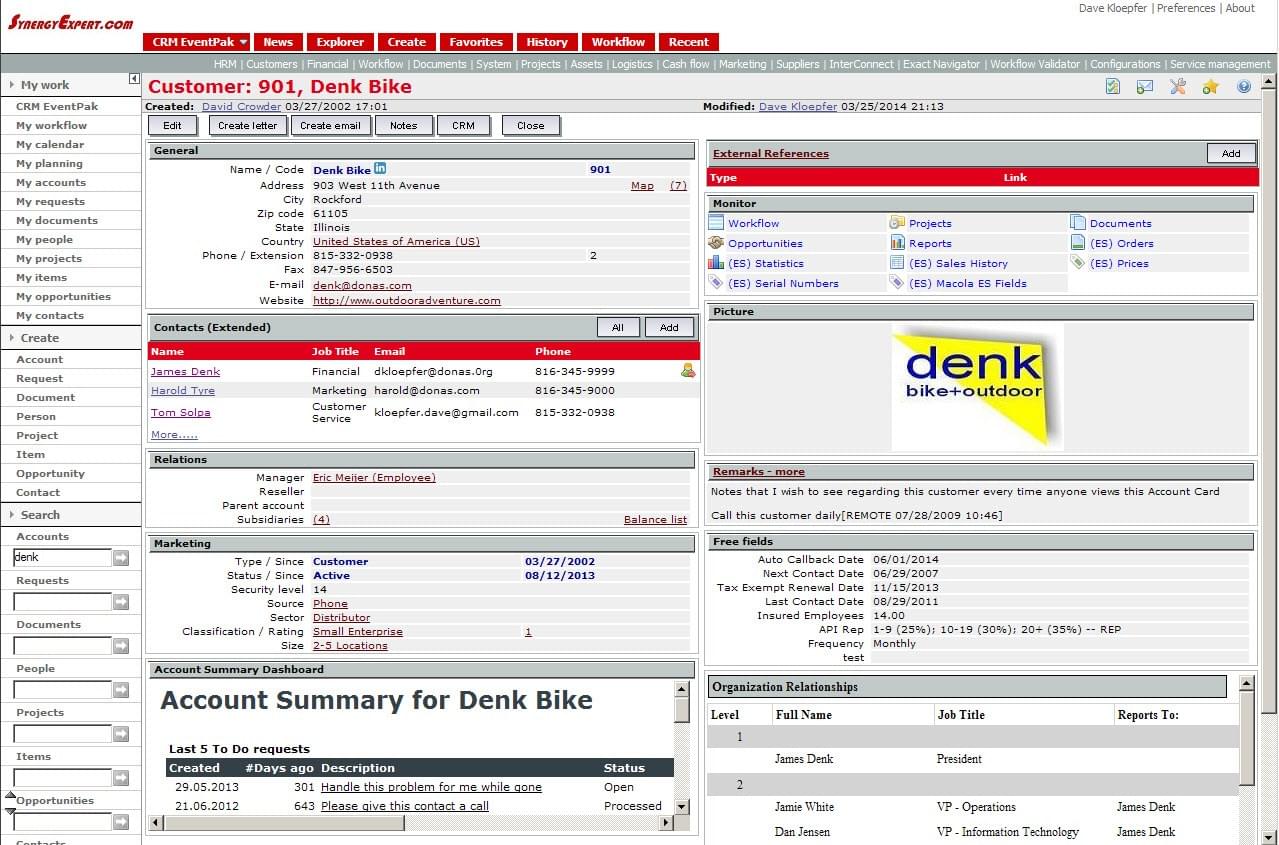Click the Documents monitor icon
The image size is (1279, 845).
1078,223
